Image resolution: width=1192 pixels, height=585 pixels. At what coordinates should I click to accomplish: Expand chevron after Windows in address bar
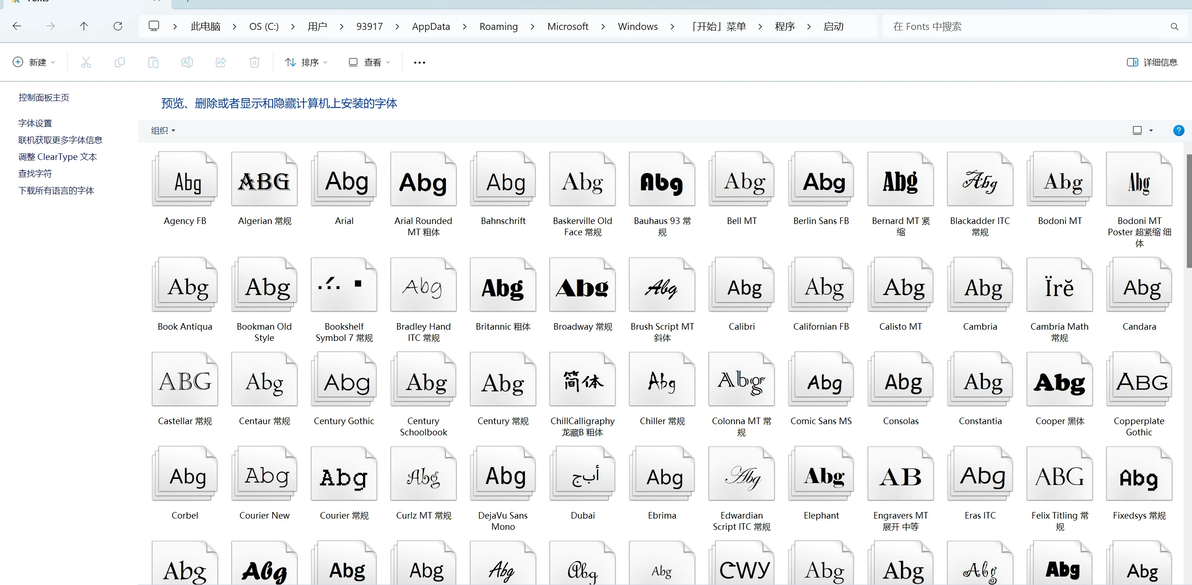point(673,27)
